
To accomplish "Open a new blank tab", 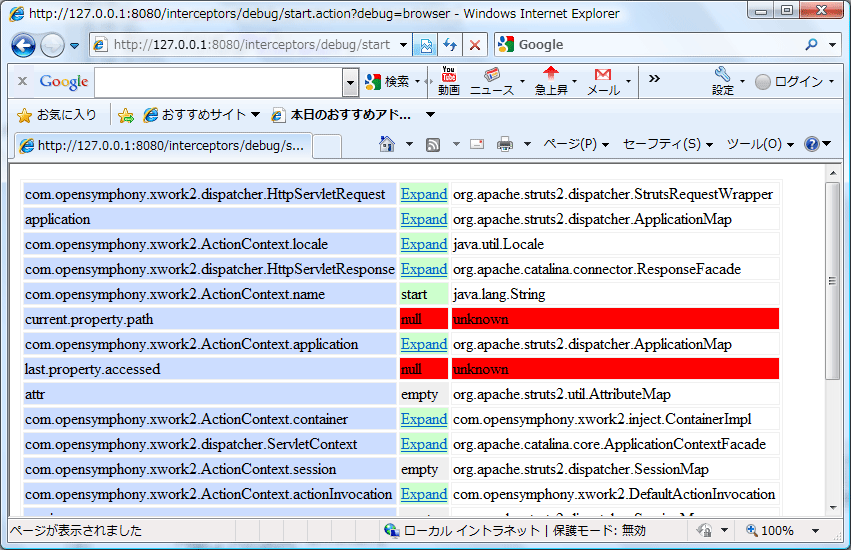I will (327, 146).
